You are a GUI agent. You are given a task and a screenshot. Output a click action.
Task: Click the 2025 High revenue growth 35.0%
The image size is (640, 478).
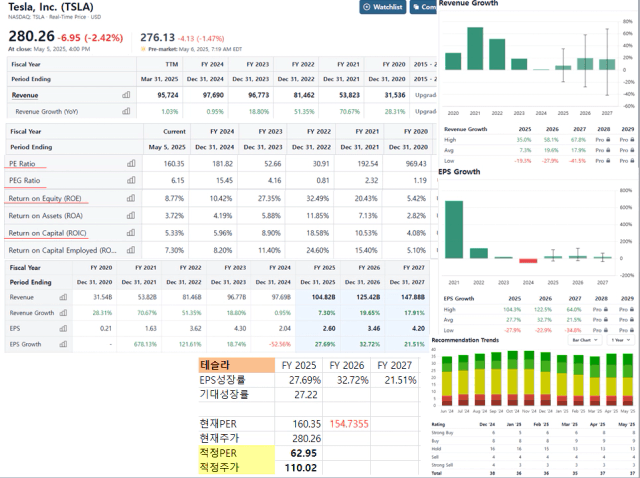524,140
